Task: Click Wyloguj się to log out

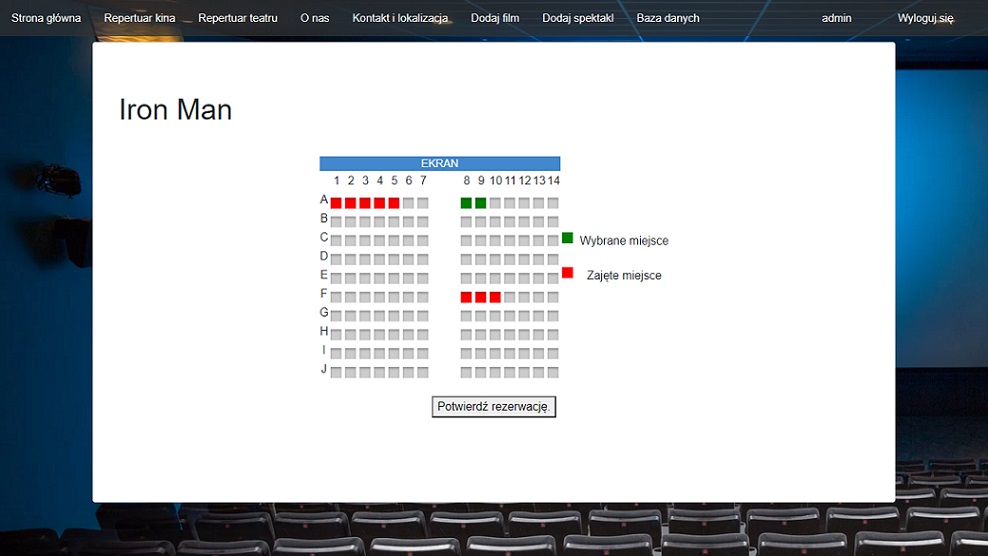Action: (926, 18)
